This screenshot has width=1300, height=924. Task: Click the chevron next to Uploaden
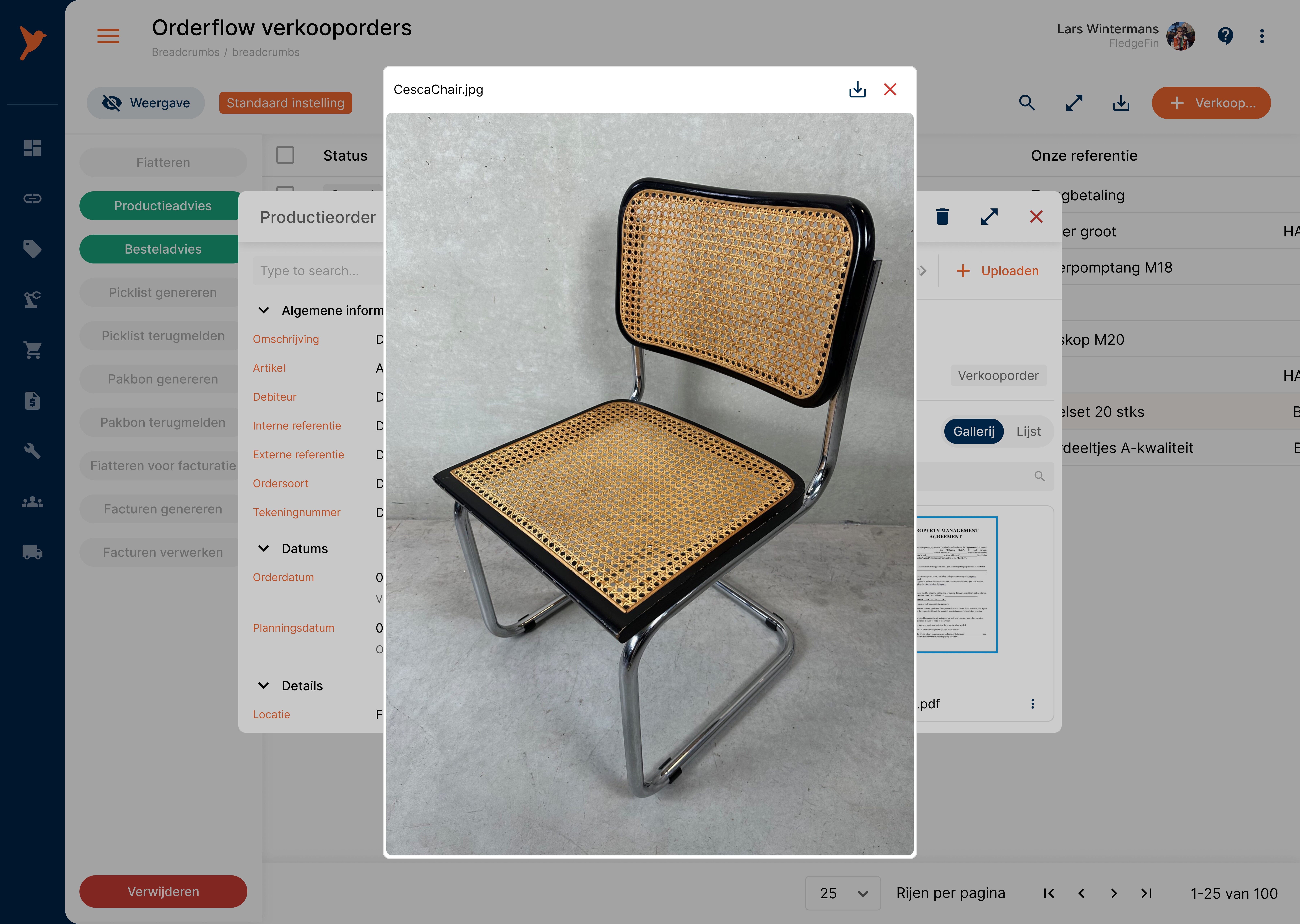point(923,271)
